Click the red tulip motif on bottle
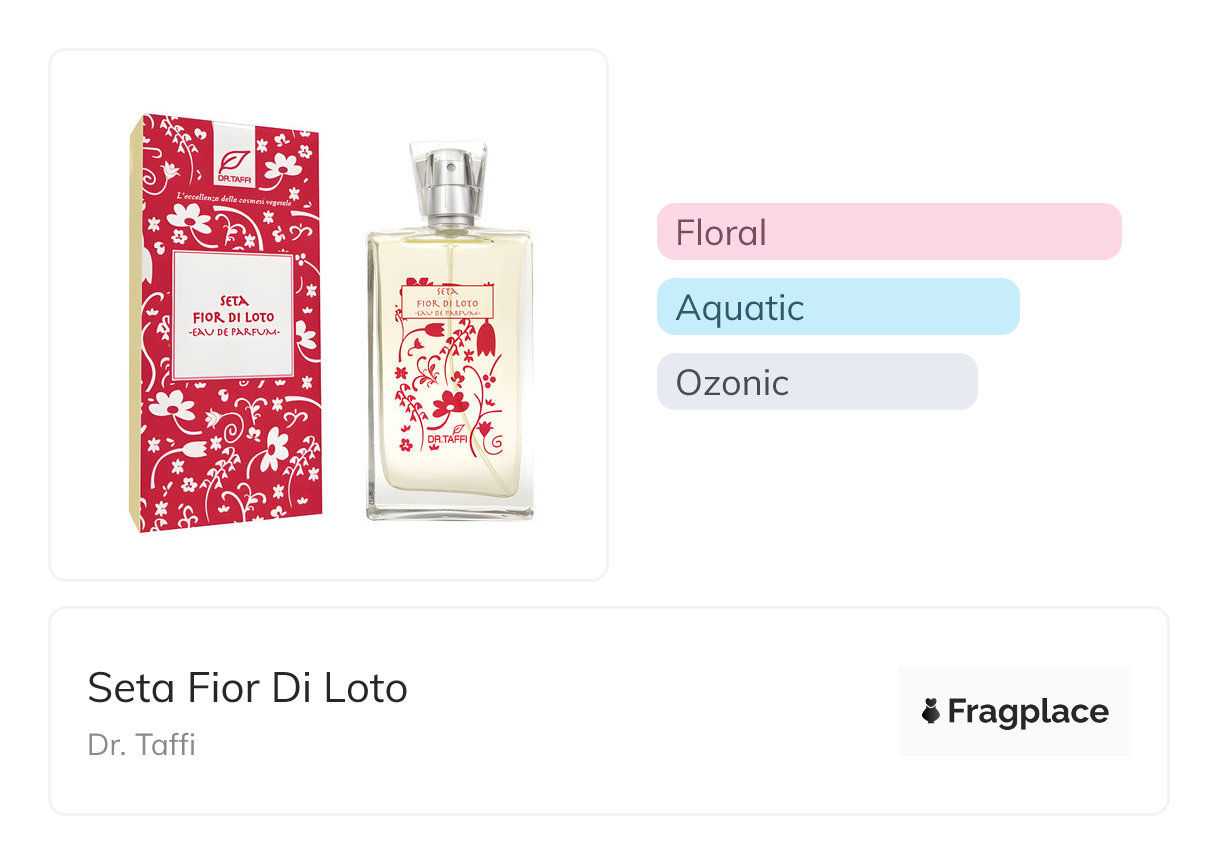Image resolution: width=1218 pixels, height=864 pixels. (x=487, y=339)
